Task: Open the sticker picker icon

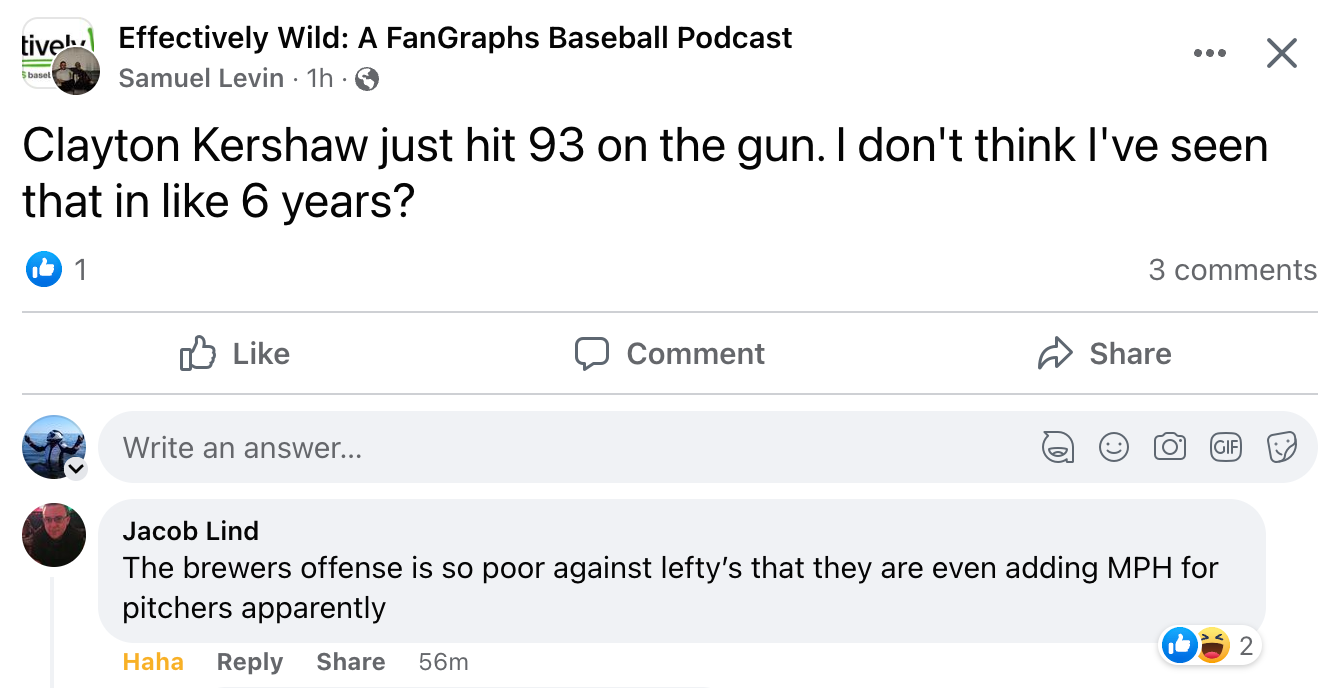Action: 1281,447
